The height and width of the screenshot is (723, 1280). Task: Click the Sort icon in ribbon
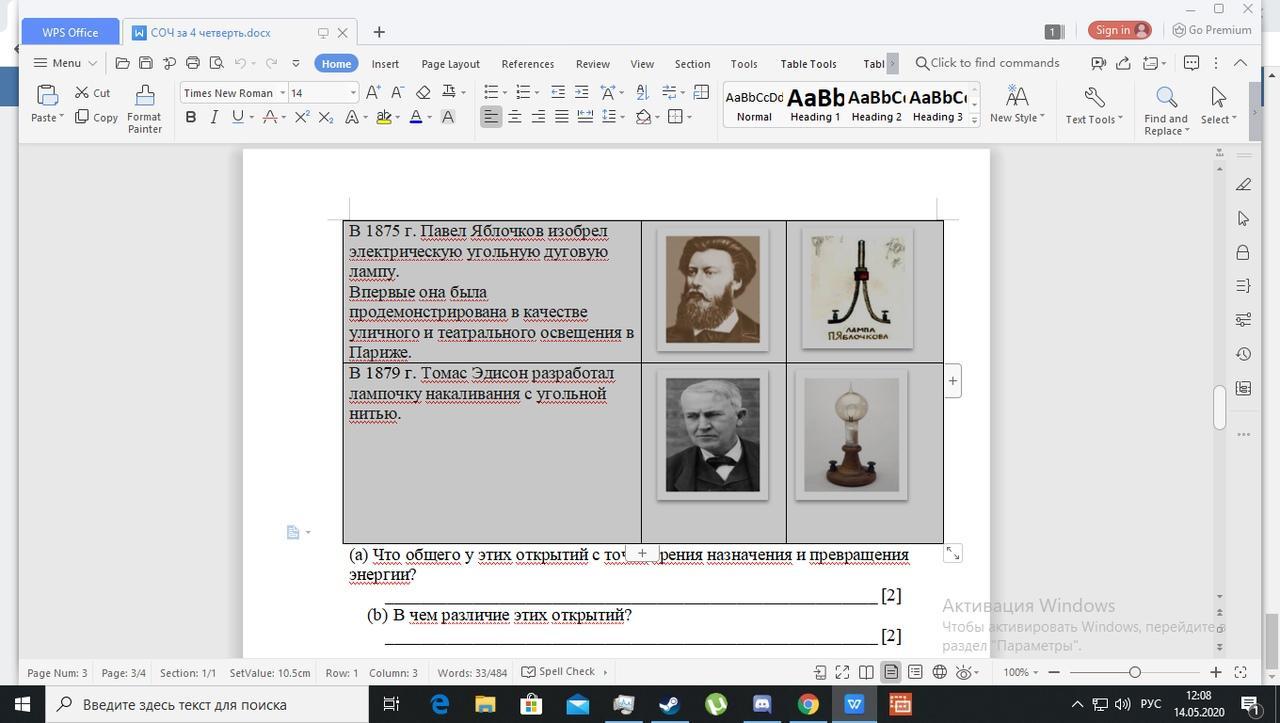pyautogui.click(x=642, y=92)
